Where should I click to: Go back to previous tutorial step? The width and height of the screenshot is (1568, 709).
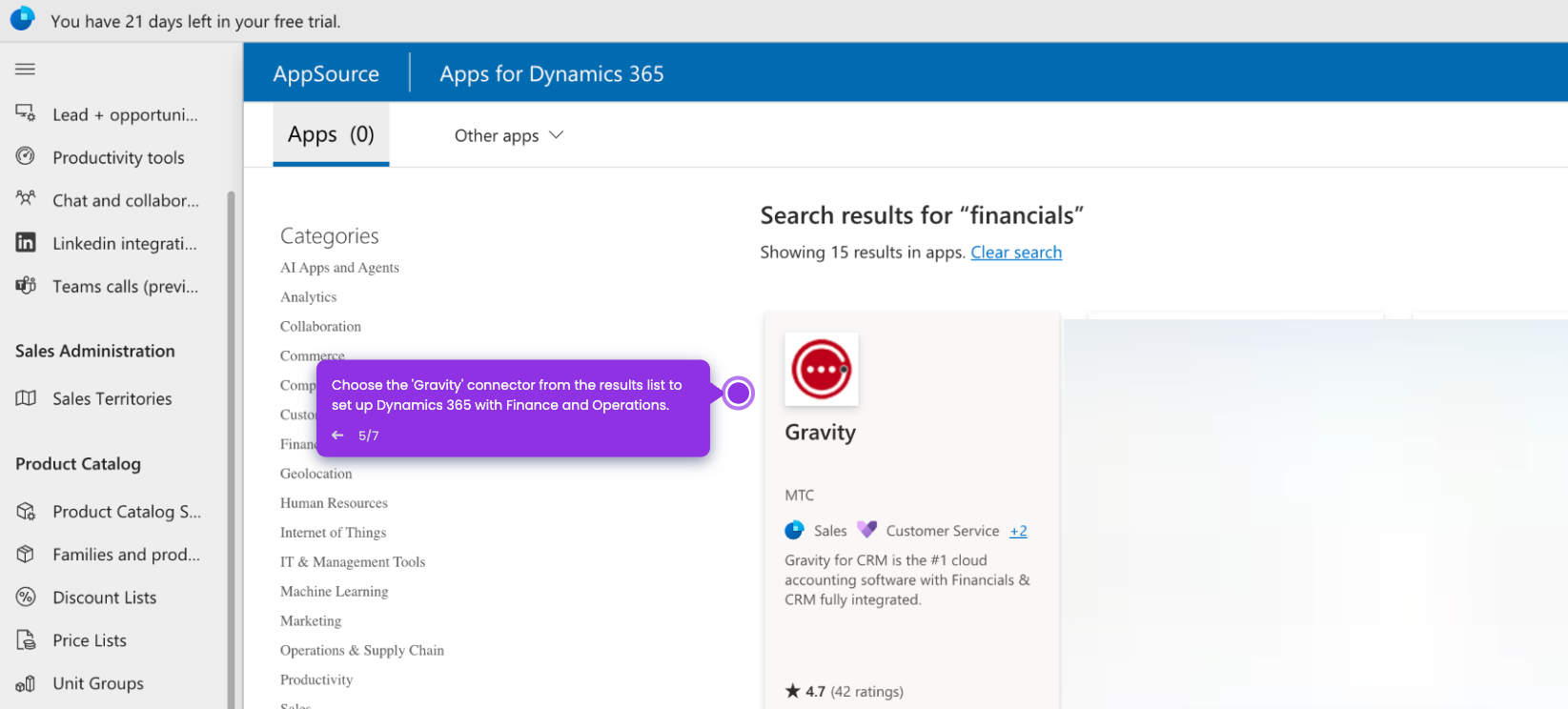click(337, 436)
